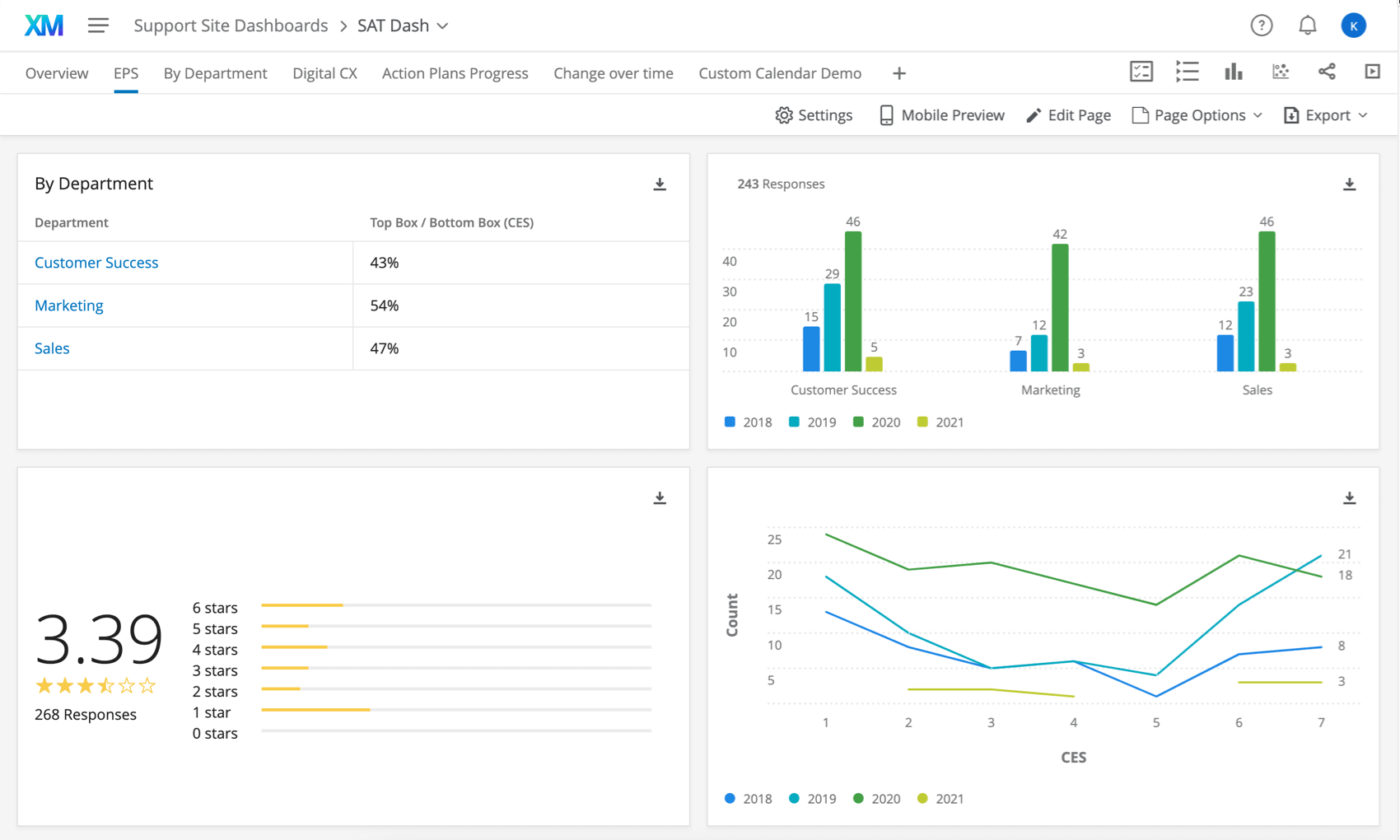Screen dimensions: 1400x840
Task: Open the hamburger navigation menu
Action: pos(98,26)
